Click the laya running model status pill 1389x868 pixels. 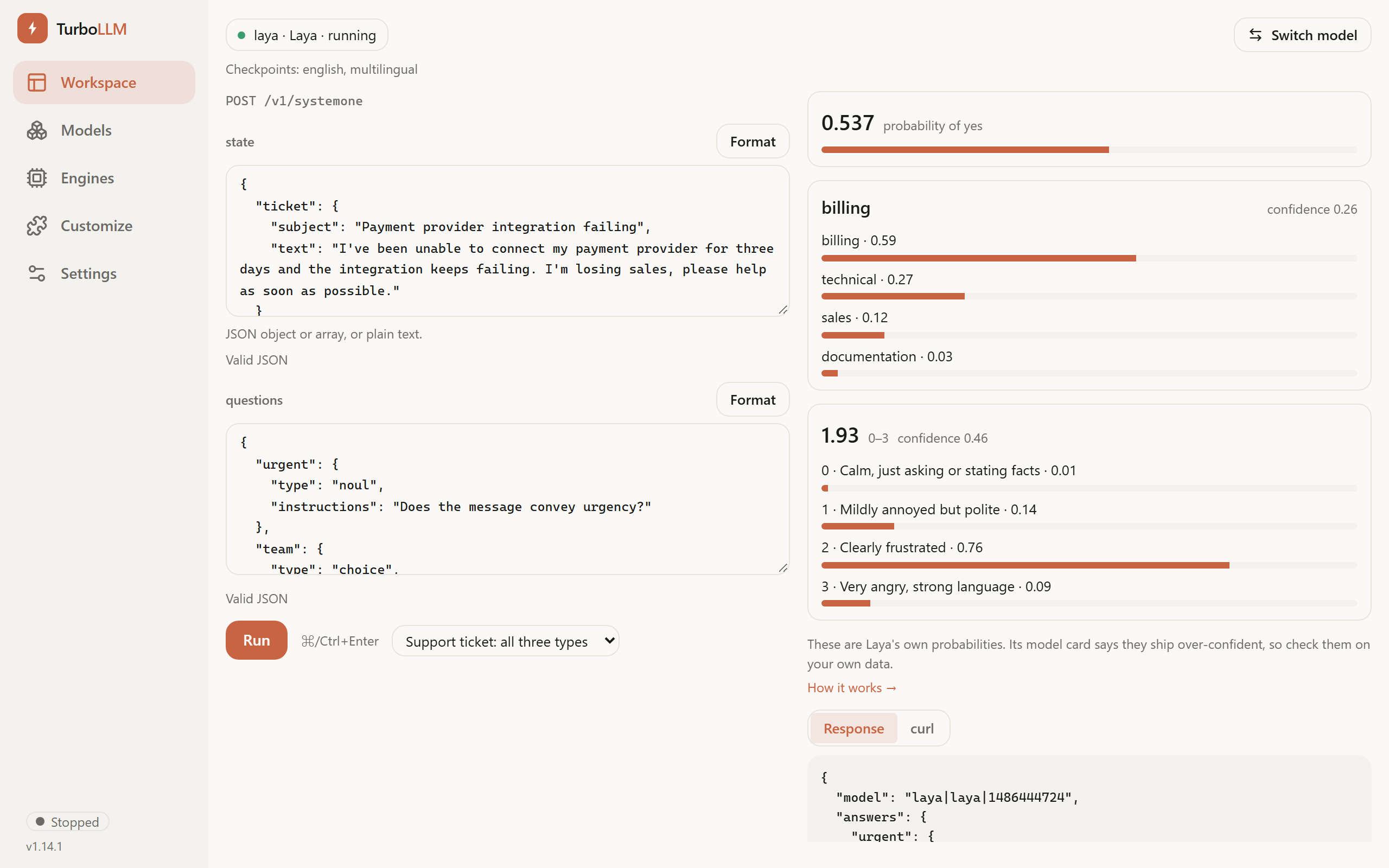click(307, 35)
